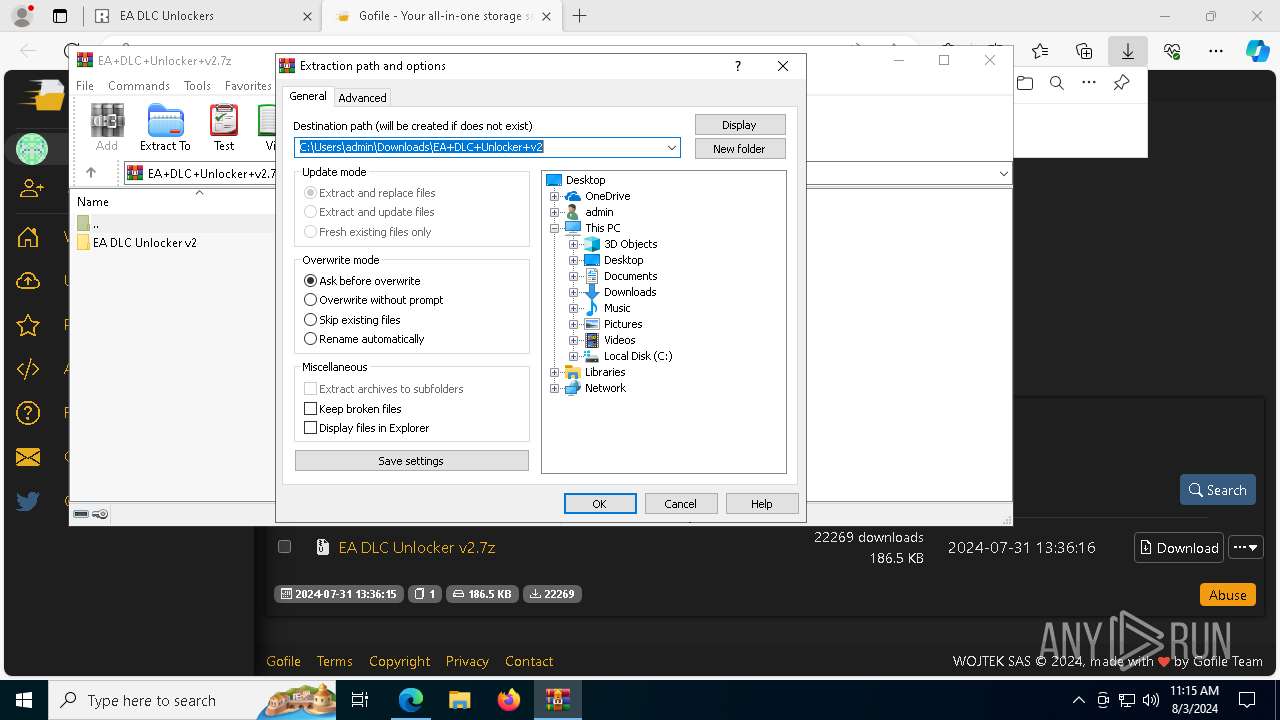Viewport: 1280px width, 720px height.
Task: Open Edge settings and more menu
Action: tap(1216, 51)
